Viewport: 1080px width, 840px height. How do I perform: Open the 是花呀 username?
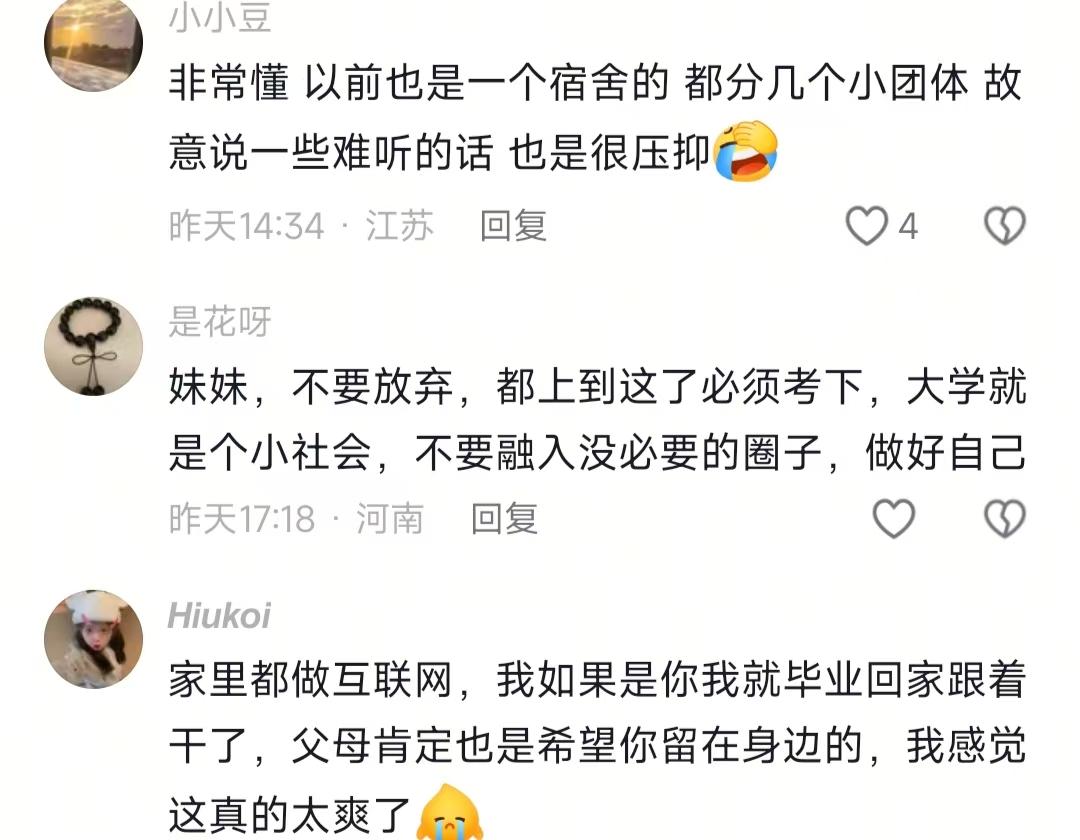pyautogui.click(x=220, y=322)
